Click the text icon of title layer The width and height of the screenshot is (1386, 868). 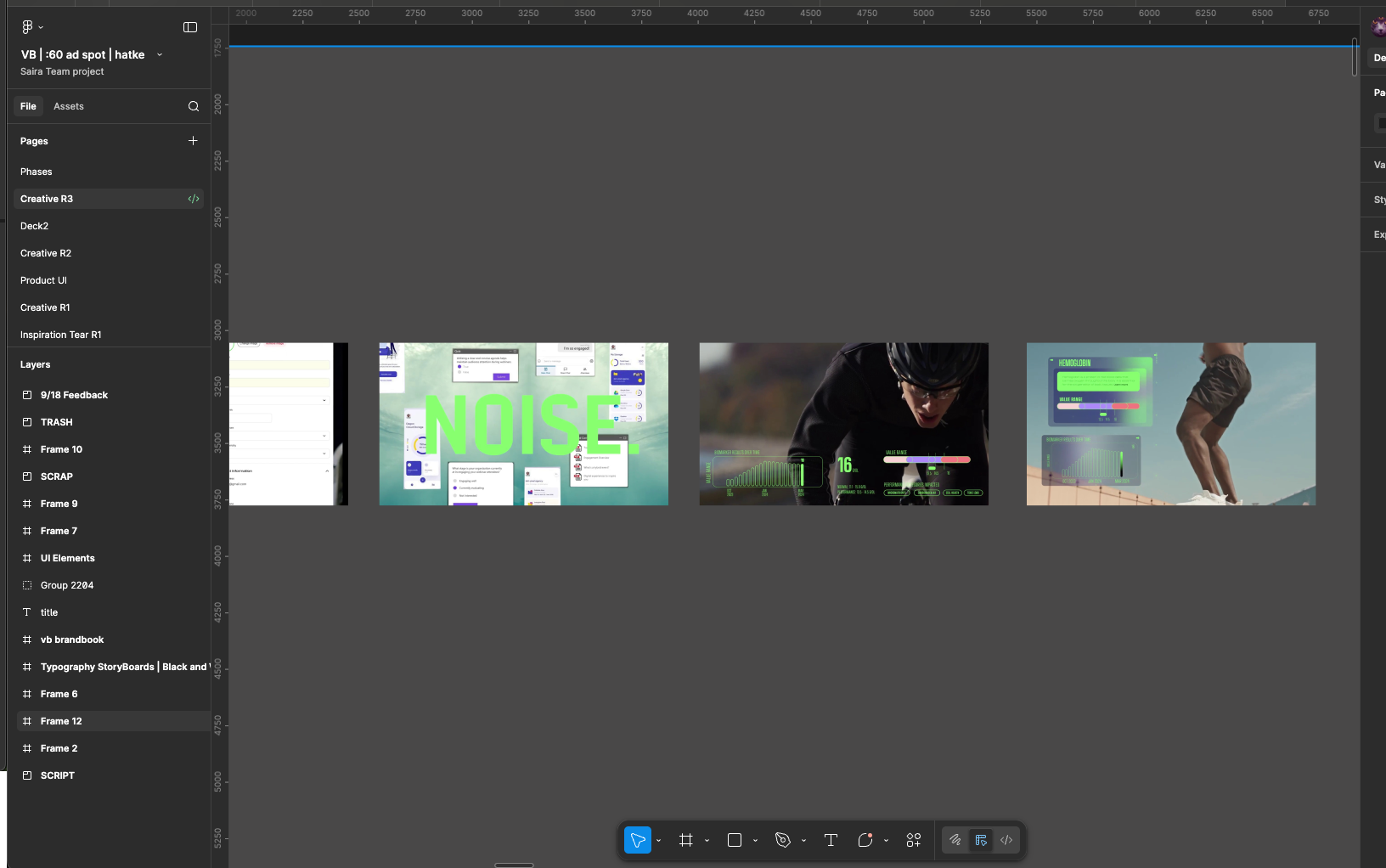(27, 612)
